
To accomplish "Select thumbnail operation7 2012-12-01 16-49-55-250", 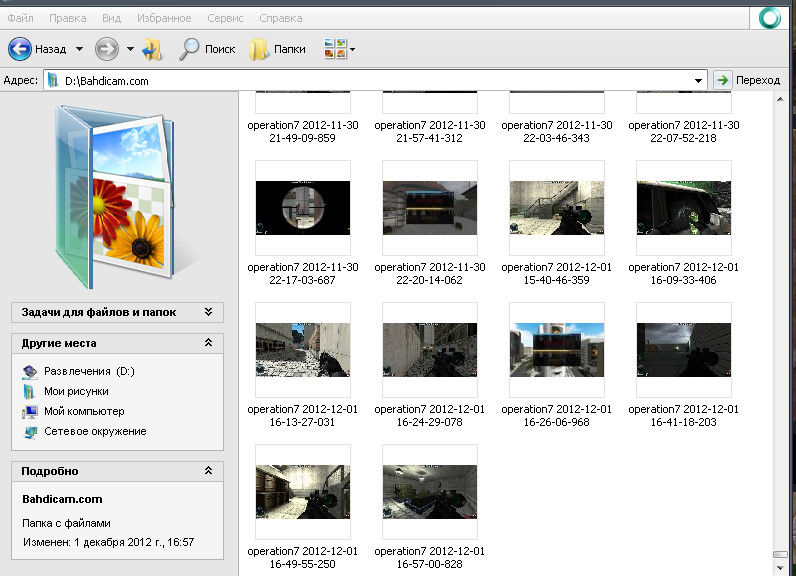I will coord(303,492).
